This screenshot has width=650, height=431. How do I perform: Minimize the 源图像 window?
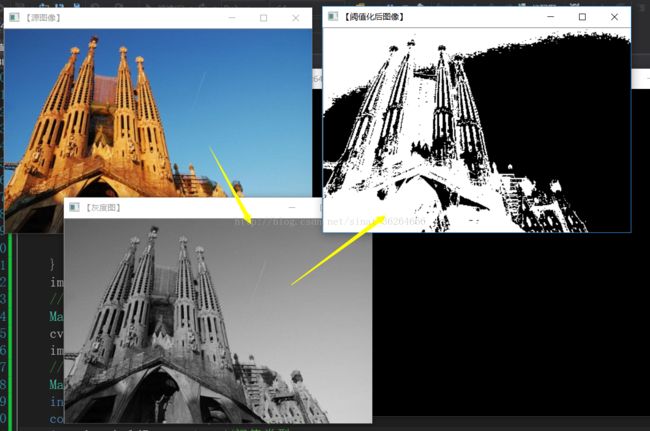point(232,18)
